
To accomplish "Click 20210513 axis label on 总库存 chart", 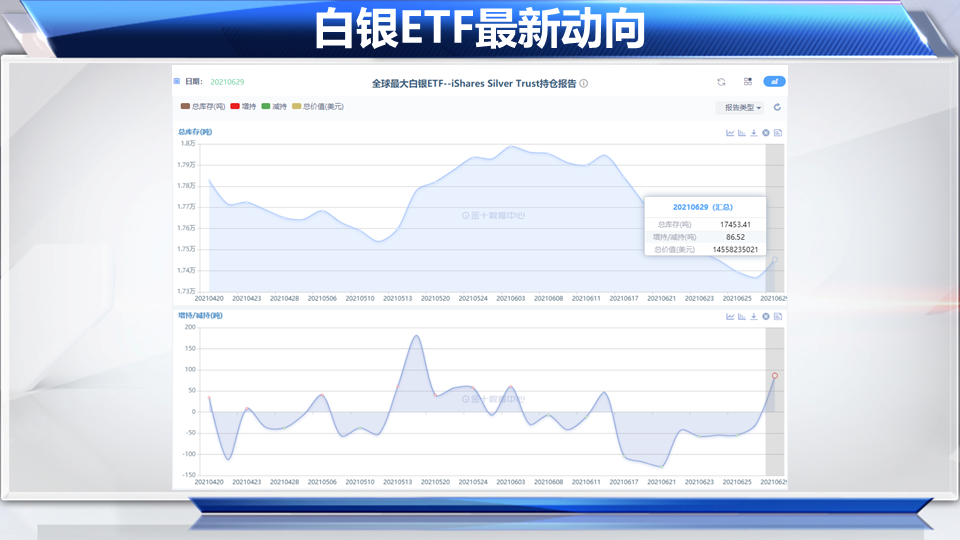I will click(397, 299).
